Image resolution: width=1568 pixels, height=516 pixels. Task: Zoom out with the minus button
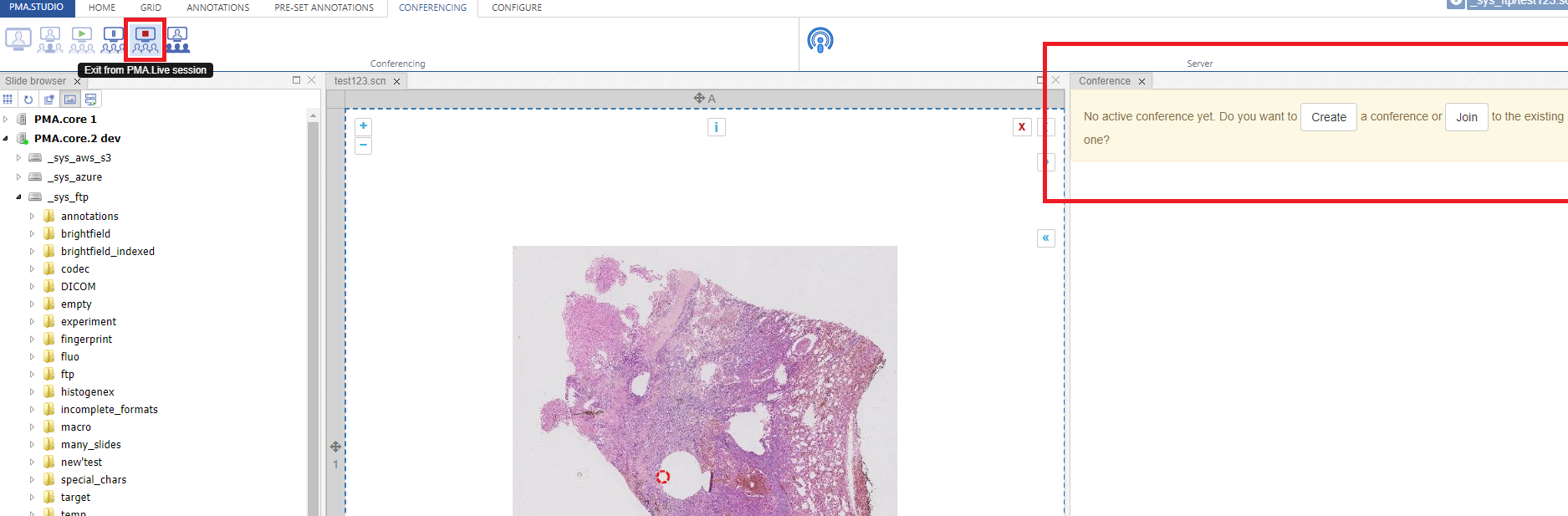[x=364, y=146]
